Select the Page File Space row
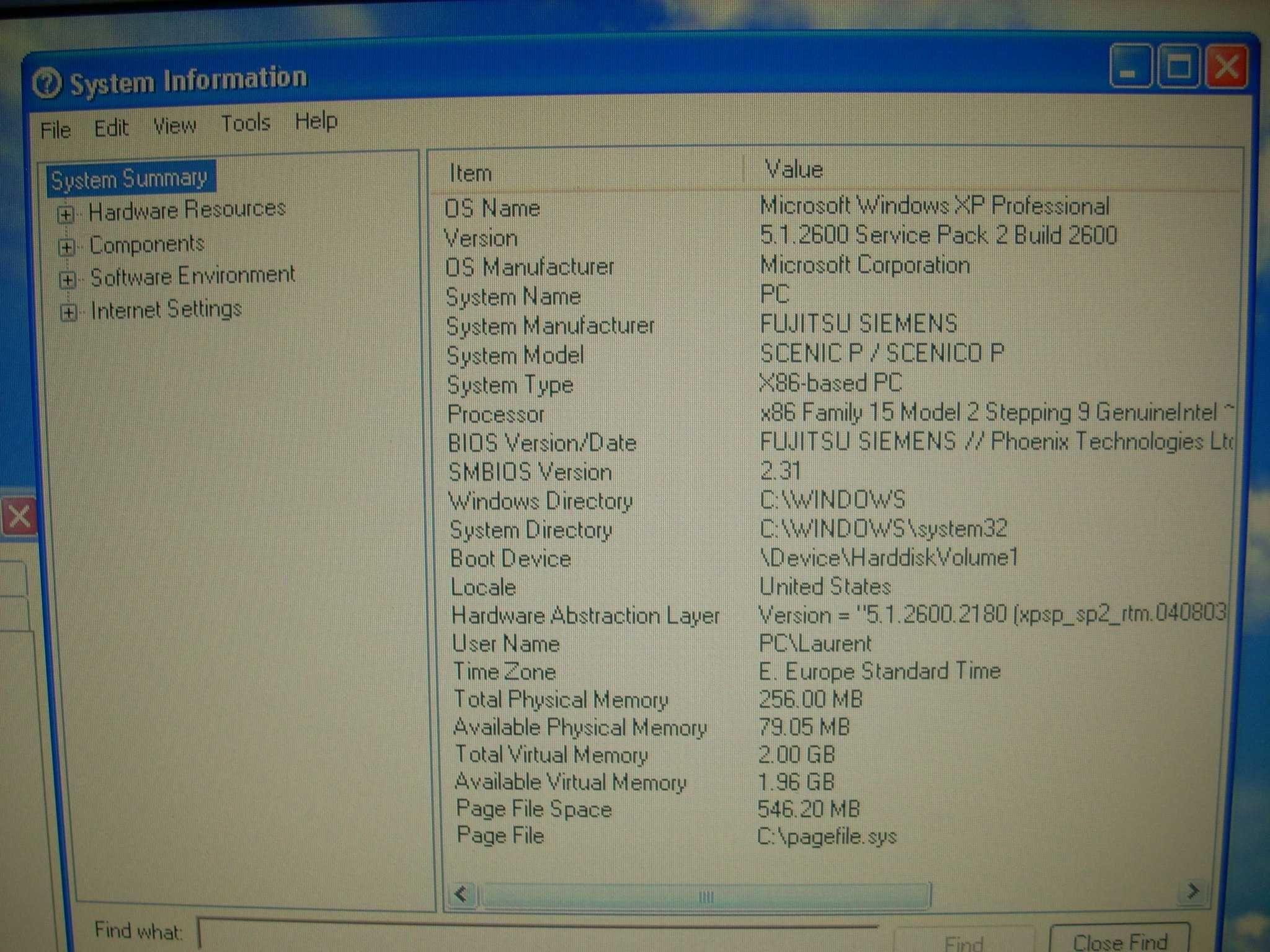Image resolution: width=1270 pixels, height=952 pixels. pos(836,809)
